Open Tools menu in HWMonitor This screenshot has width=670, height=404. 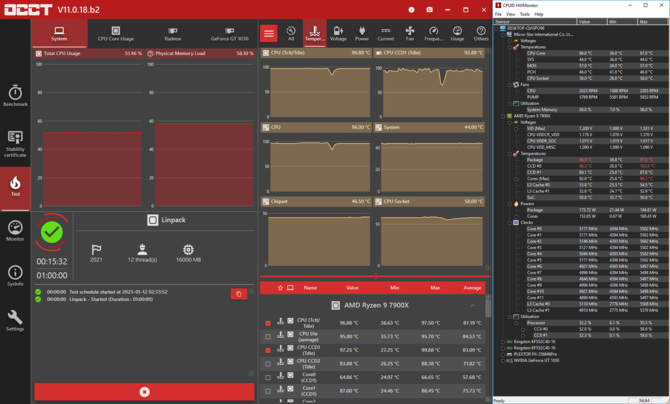524,14
